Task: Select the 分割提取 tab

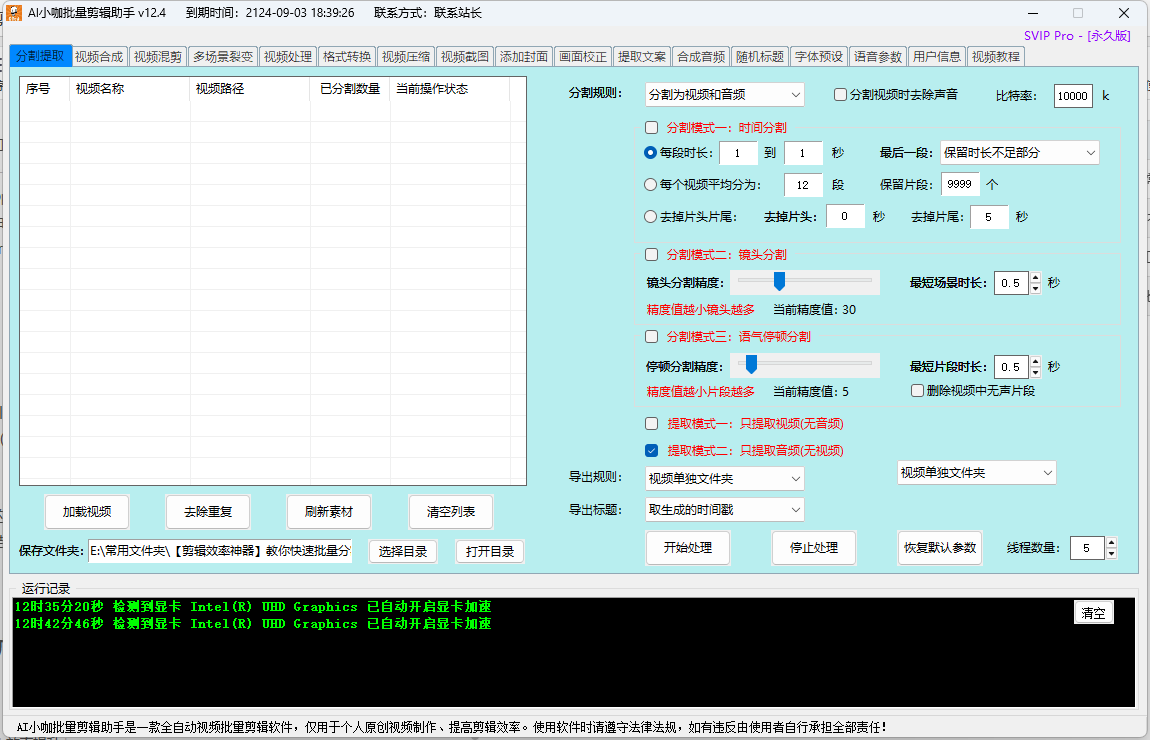Action: [40, 56]
